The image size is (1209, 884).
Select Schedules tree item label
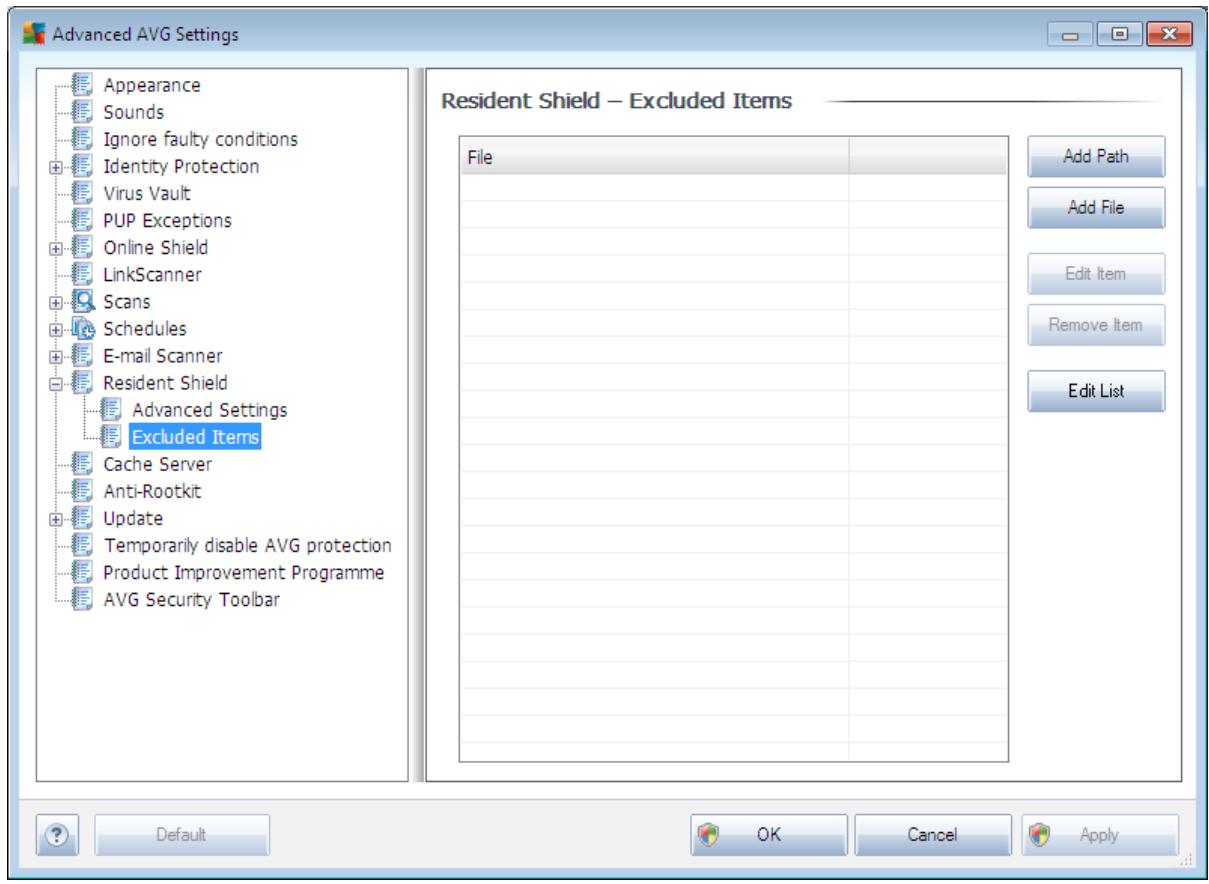(144, 328)
